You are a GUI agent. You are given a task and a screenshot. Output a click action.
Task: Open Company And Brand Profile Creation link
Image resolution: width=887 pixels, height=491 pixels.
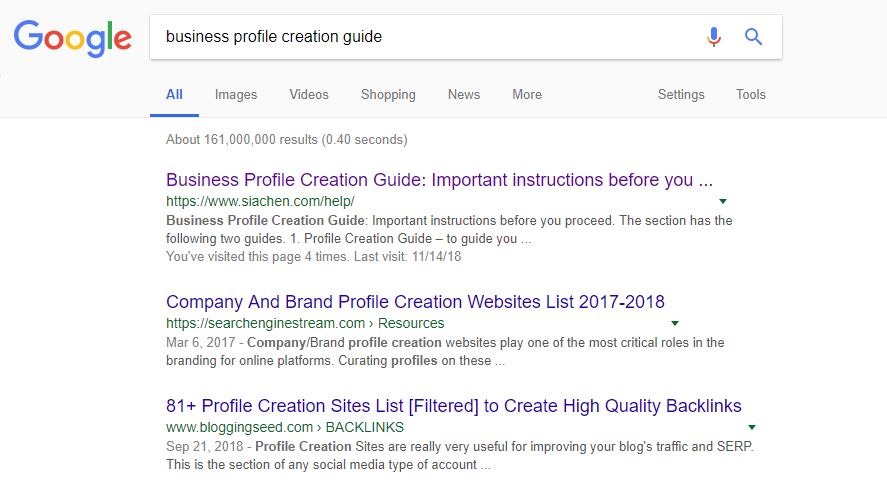click(x=415, y=302)
